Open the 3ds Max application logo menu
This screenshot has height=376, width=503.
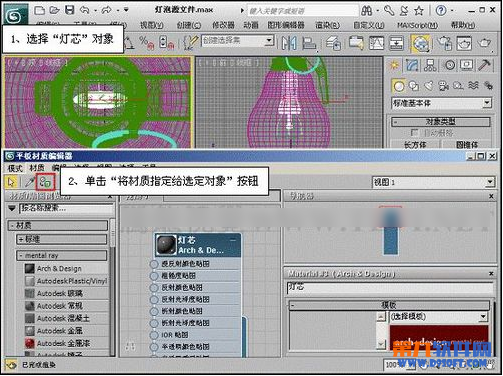tap(15, 15)
